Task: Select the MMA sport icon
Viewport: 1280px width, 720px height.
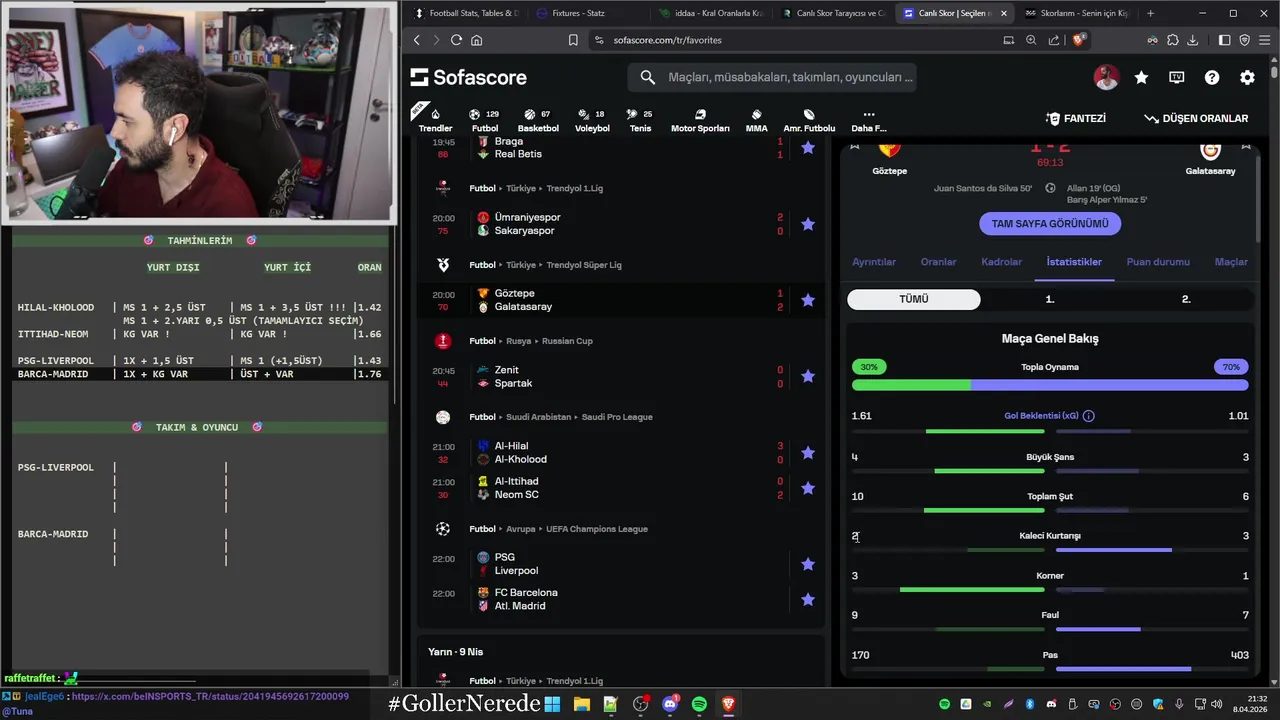Action: click(x=757, y=120)
